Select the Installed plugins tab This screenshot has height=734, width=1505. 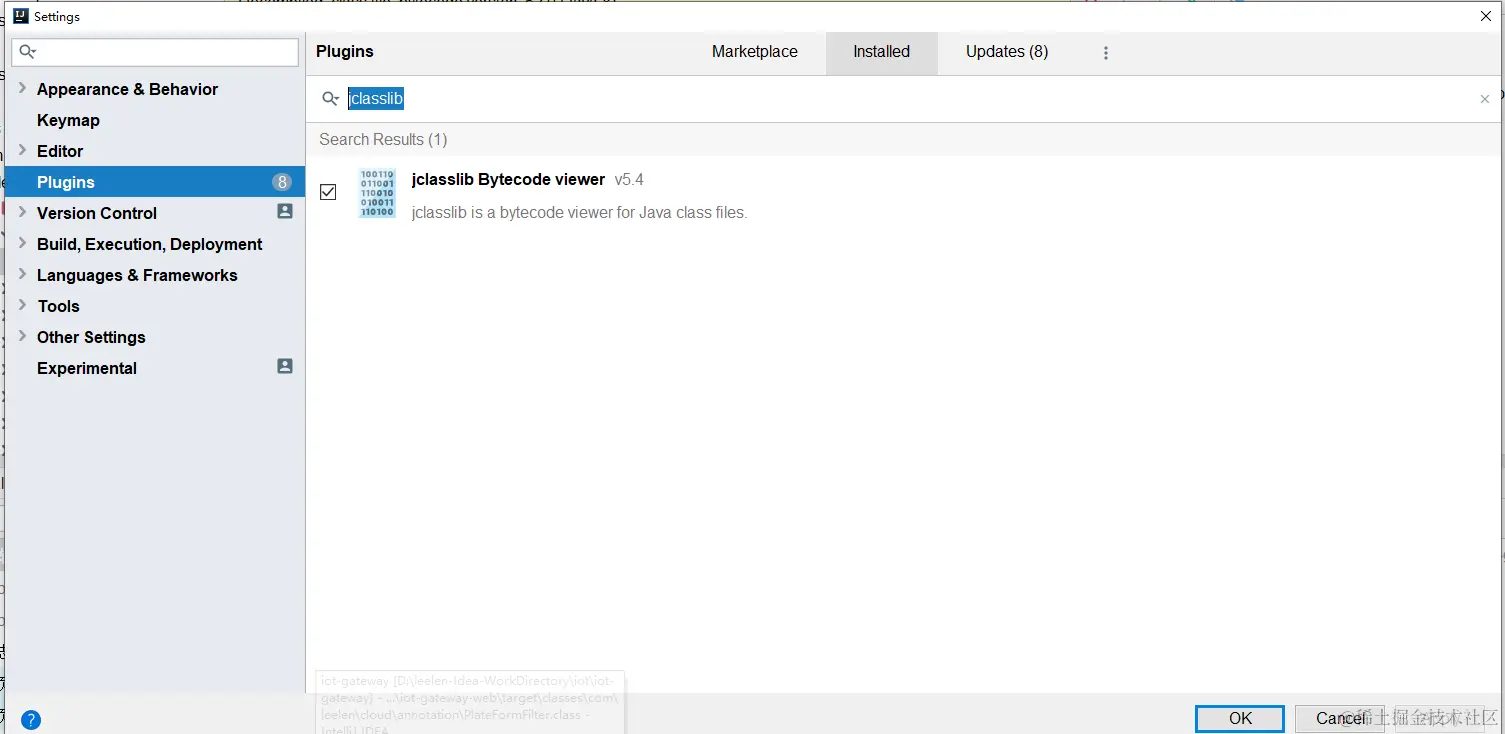point(882,52)
